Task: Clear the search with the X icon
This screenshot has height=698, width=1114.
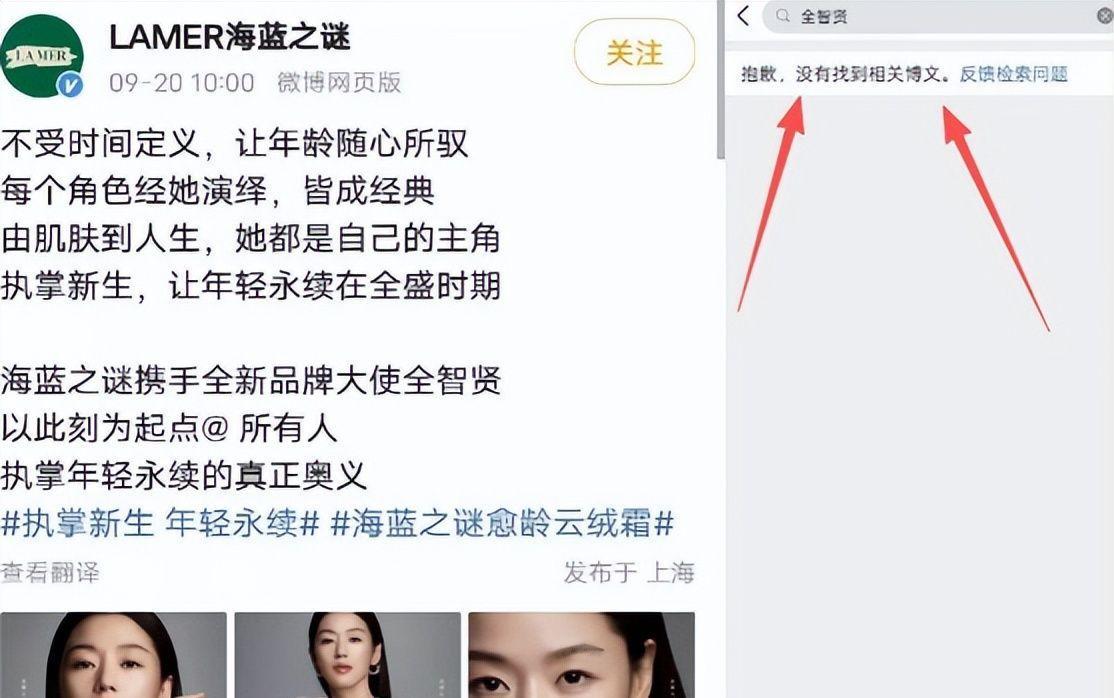Action: [1105, 16]
